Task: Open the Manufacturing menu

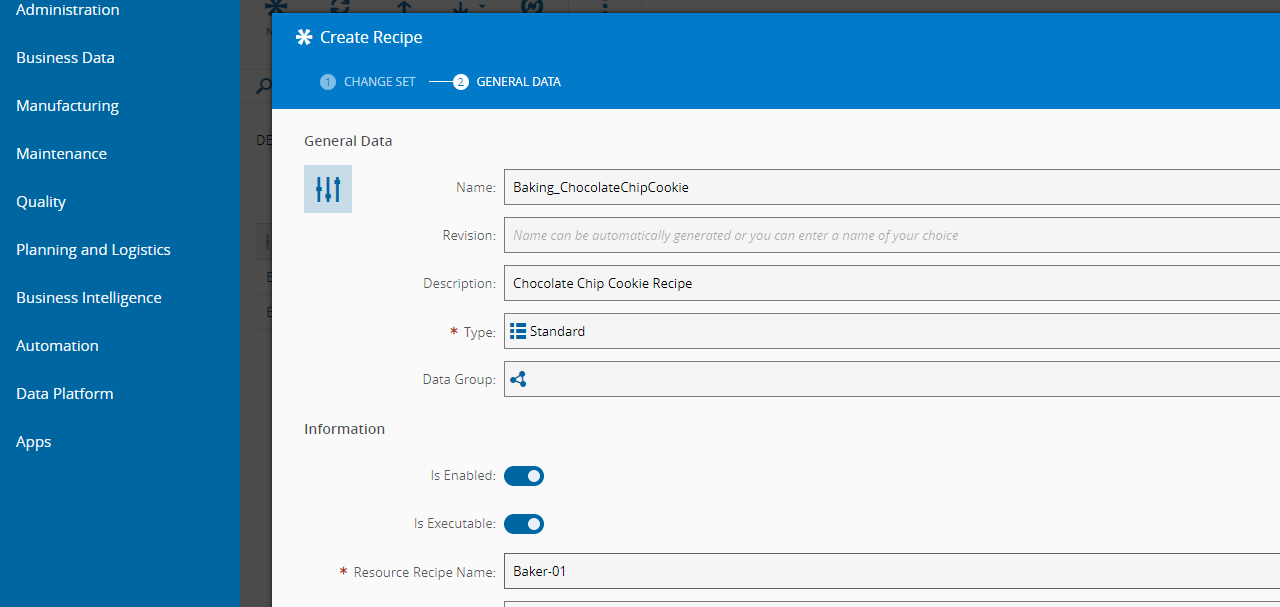Action: [67, 106]
